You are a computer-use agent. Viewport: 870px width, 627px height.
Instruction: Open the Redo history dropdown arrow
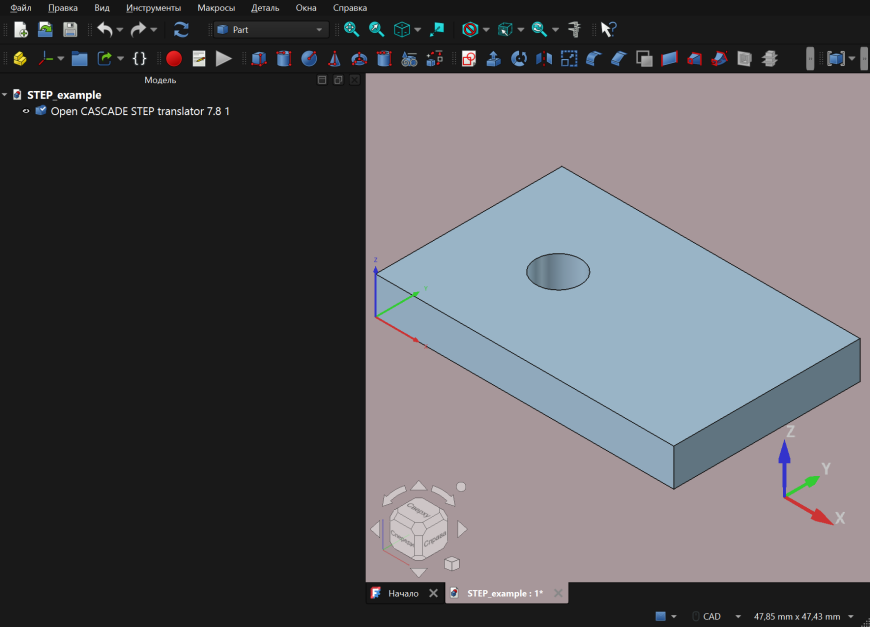tap(154, 29)
